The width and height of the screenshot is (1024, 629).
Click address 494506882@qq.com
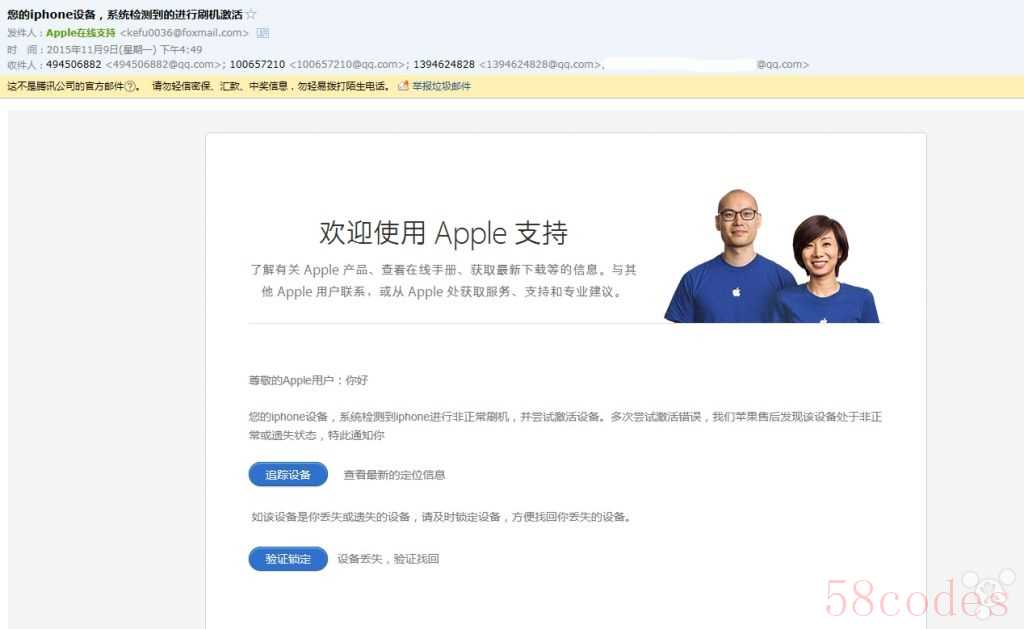[165, 64]
